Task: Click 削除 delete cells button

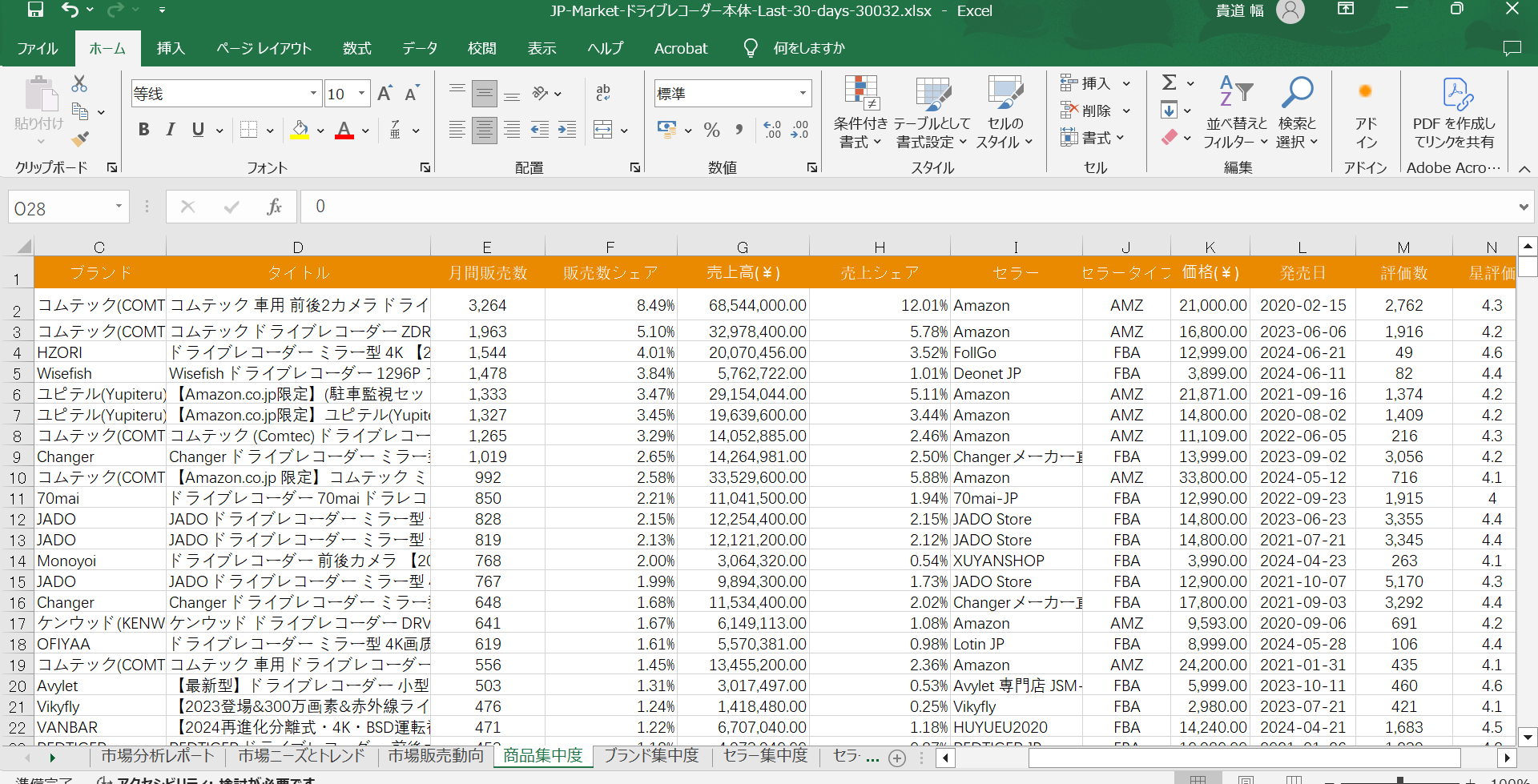Action: pos(1094,111)
